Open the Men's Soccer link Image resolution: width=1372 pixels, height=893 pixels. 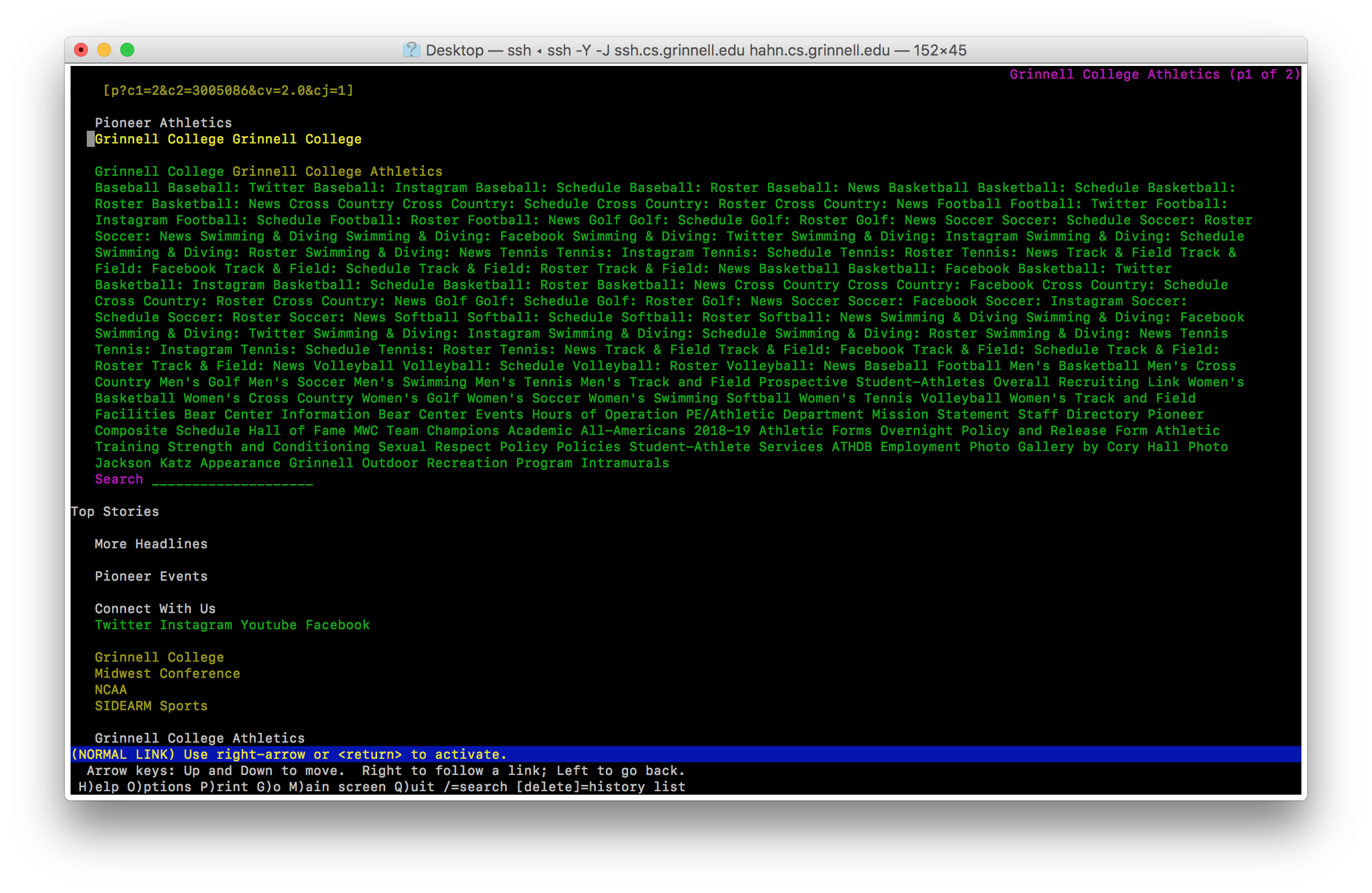coord(297,382)
